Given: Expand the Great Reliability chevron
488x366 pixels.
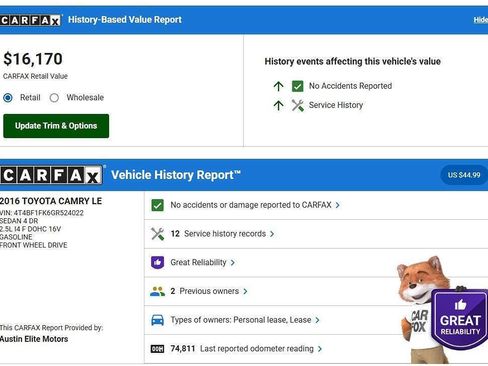Looking at the screenshot, I should (x=233, y=263).
